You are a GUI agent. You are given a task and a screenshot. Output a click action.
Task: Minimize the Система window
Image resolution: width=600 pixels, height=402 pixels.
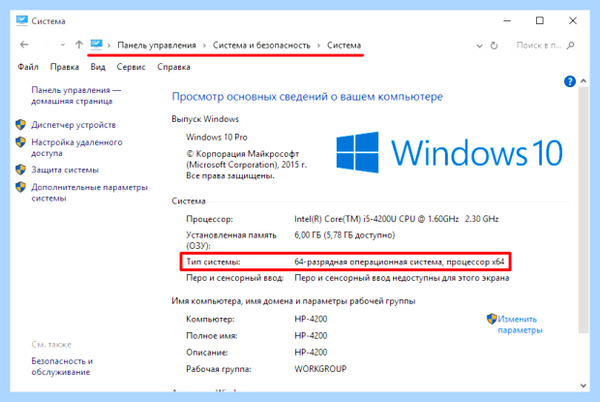507,21
